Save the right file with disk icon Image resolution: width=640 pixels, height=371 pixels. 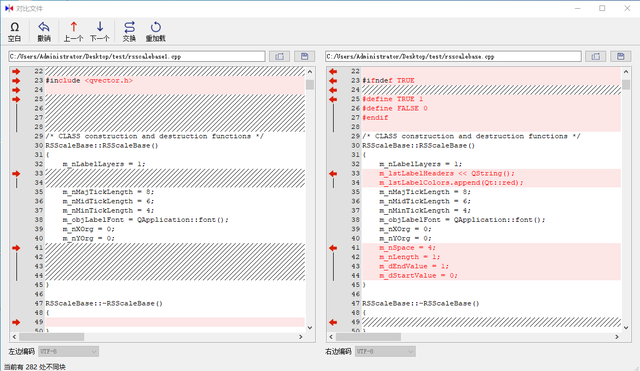tap(621, 56)
